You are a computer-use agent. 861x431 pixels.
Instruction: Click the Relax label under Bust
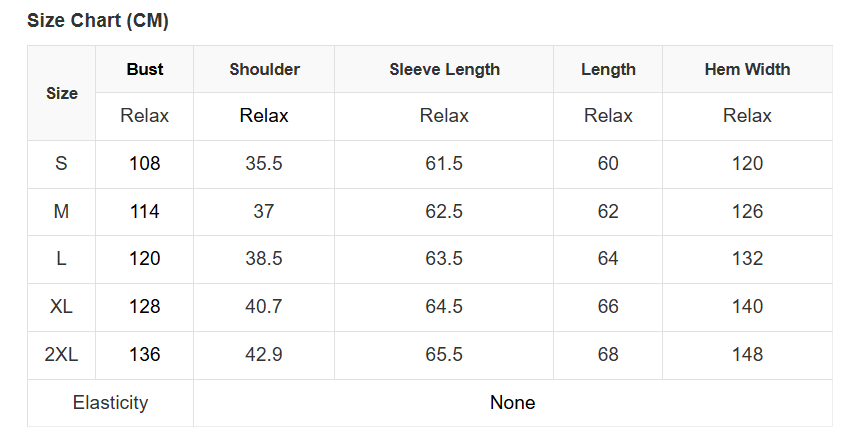pos(145,116)
